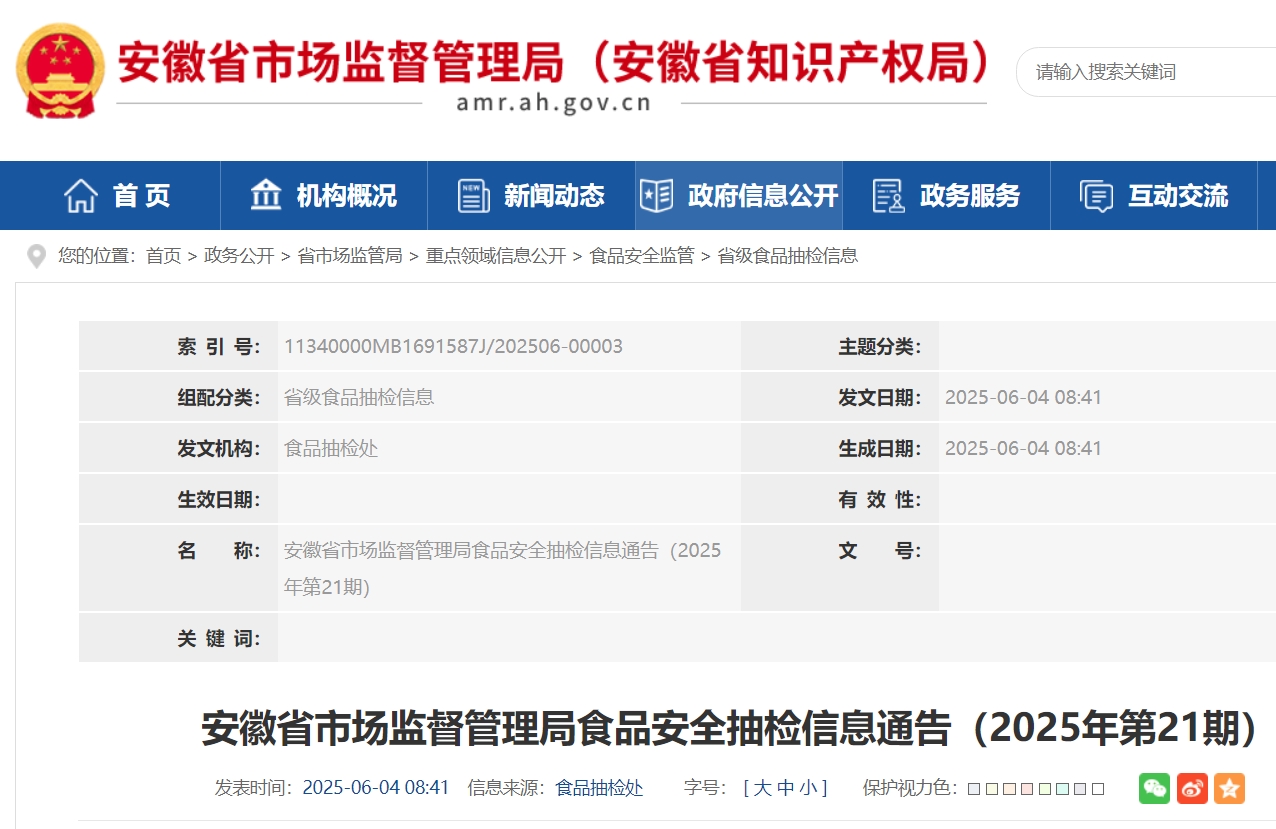Click the search keyword input field
Screen dimensions: 1276x829
tap(1140, 72)
